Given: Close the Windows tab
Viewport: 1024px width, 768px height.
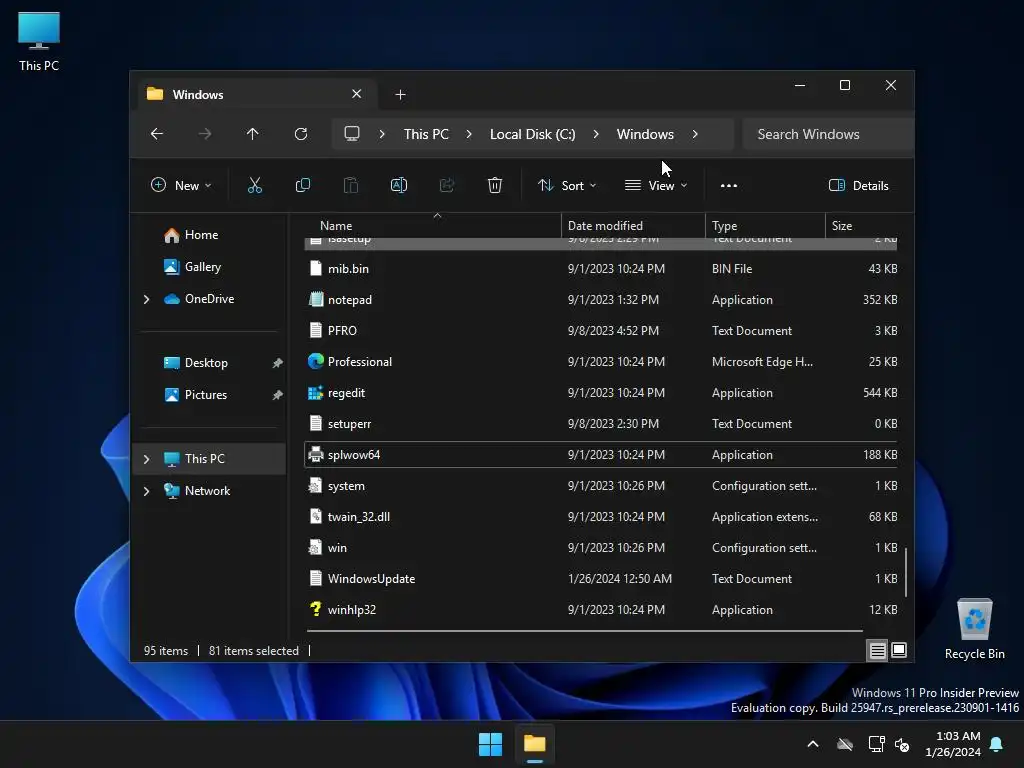Looking at the screenshot, I should (x=357, y=94).
